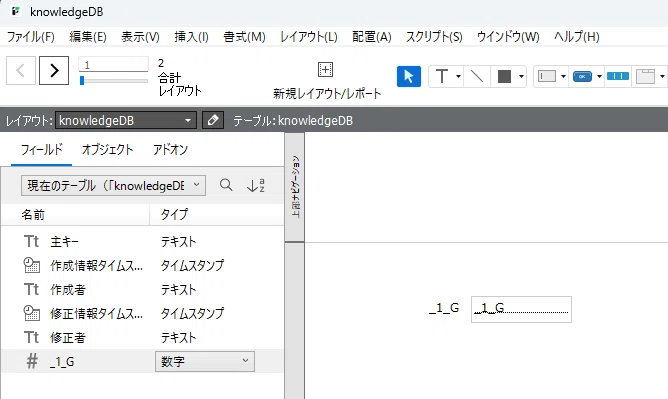Select the 修正情報タイムスタンプ field row
Image resolution: width=668 pixels, height=399 pixels.
tap(142, 314)
